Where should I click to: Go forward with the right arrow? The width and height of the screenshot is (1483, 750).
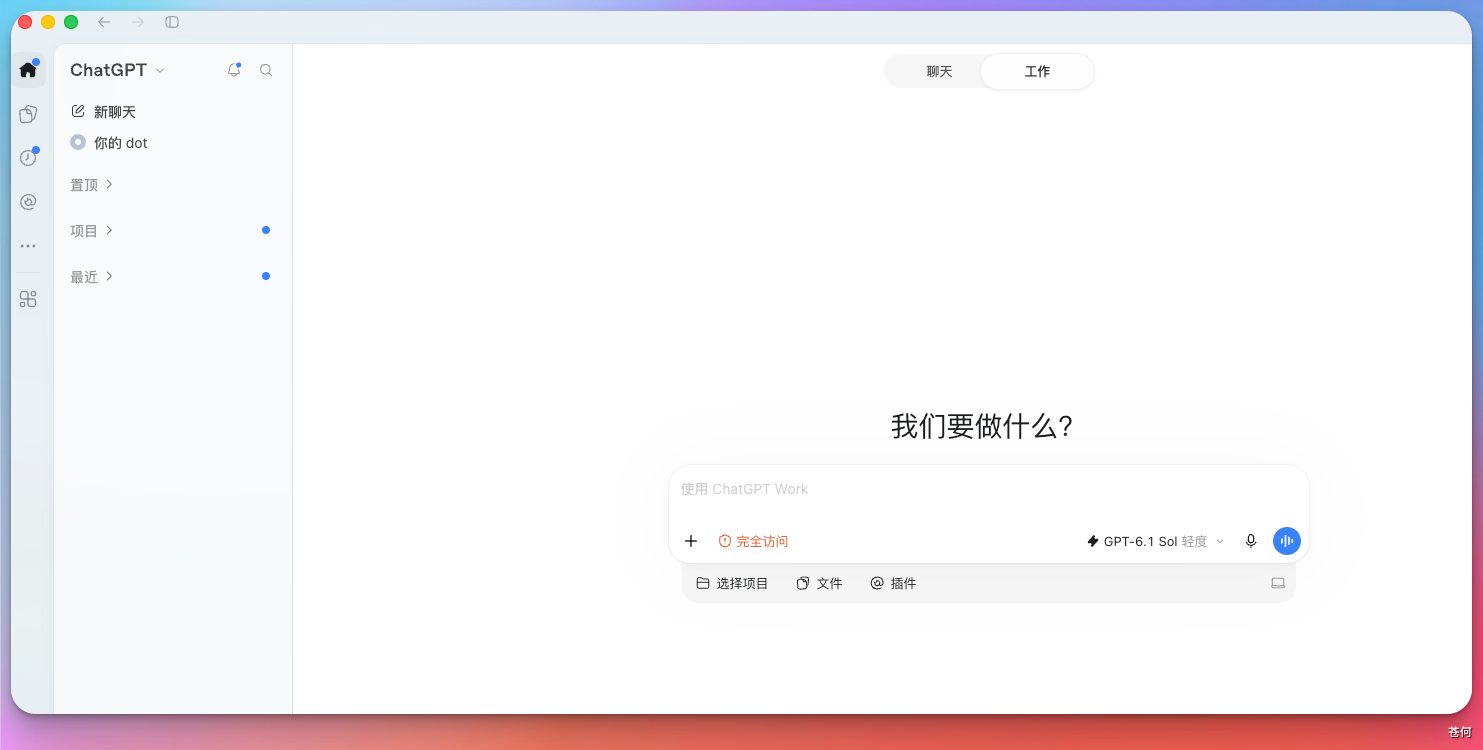click(x=138, y=22)
